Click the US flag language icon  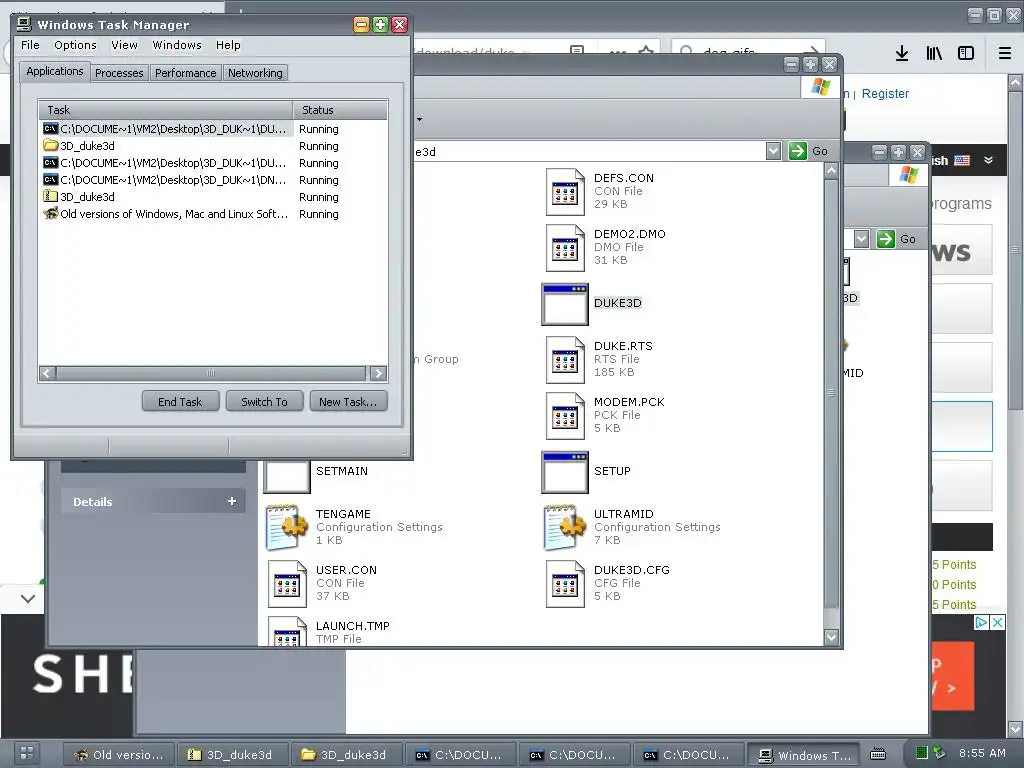tap(962, 160)
